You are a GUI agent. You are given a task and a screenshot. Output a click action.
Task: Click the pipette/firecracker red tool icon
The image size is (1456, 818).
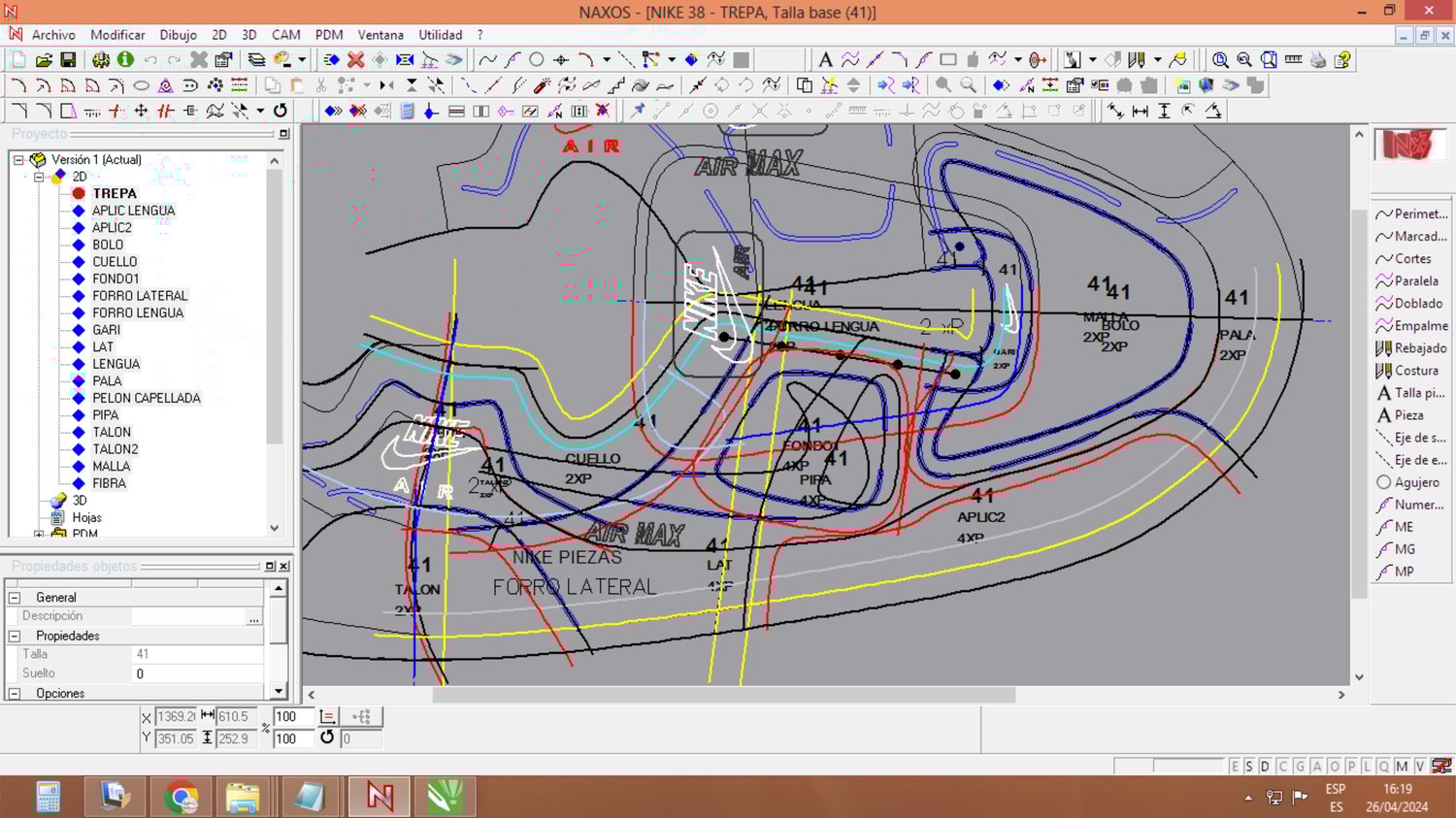[542, 85]
